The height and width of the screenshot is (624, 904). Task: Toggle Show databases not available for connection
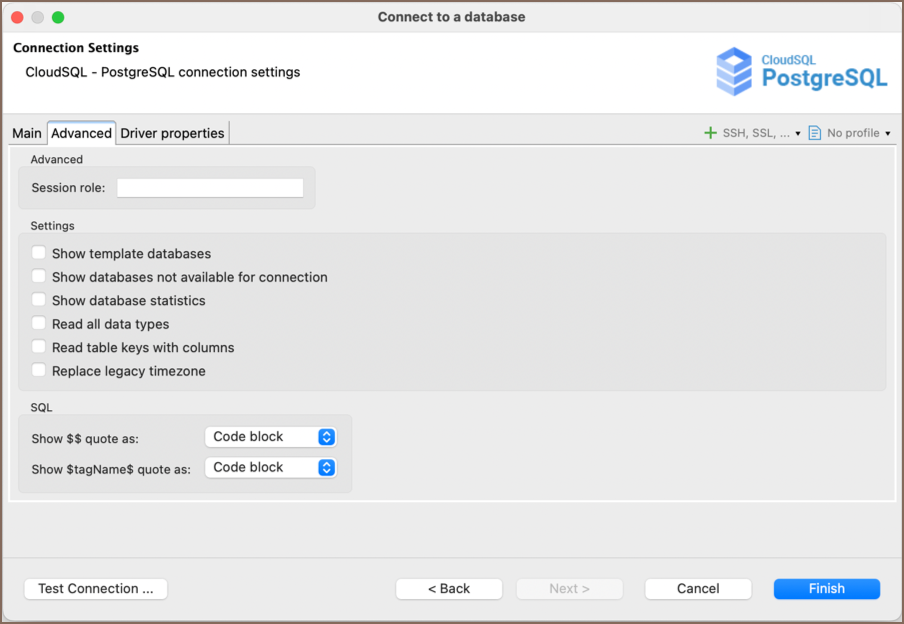(39, 277)
